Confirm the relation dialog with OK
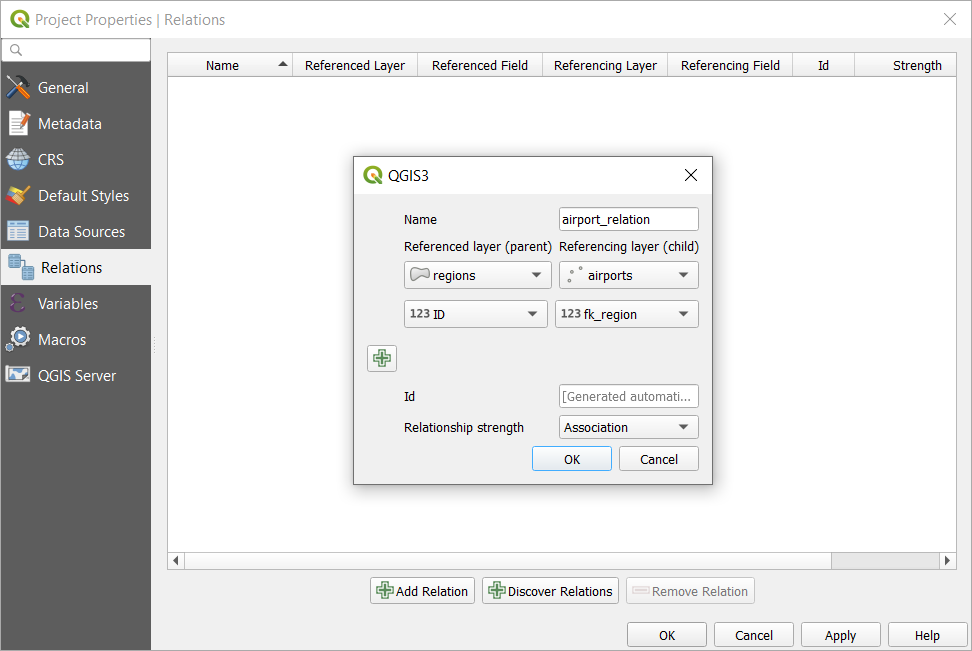The image size is (972, 651). pyautogui.click(x=571, y=459)
